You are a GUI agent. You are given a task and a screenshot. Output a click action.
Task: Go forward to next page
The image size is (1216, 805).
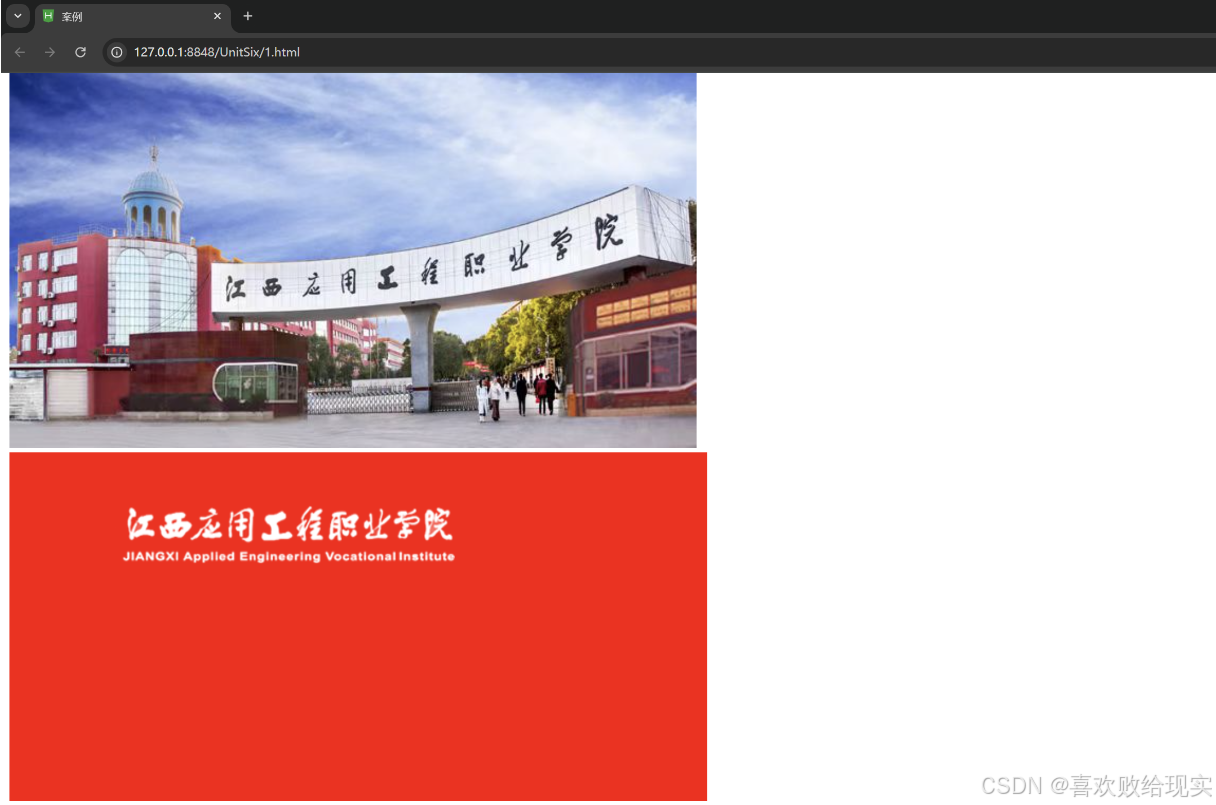(x=50, y=52)
